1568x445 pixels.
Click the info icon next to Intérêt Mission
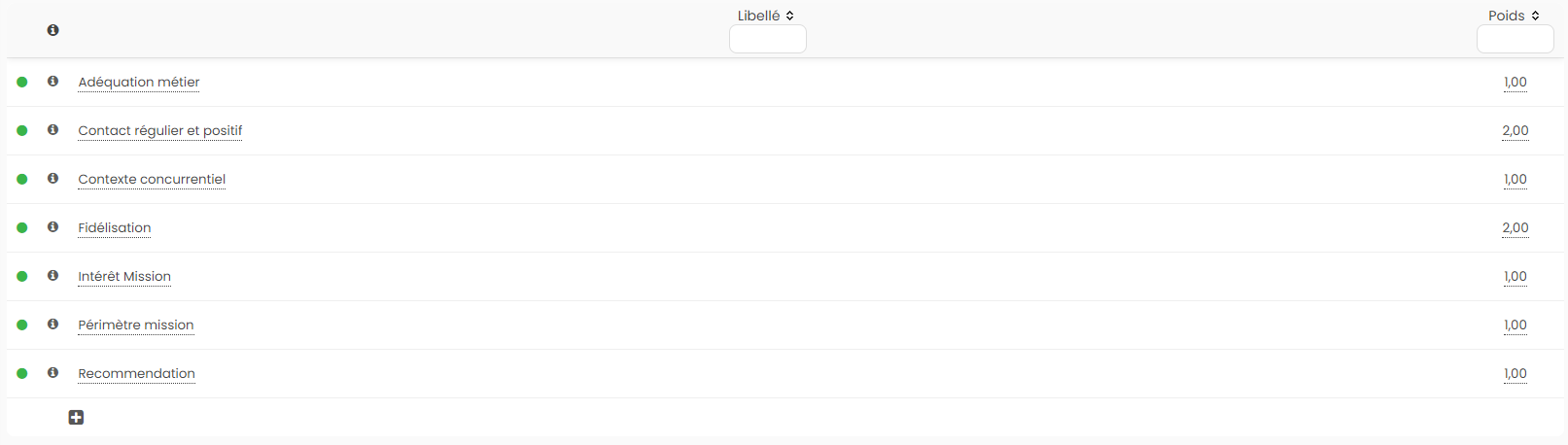click(52, 276)
